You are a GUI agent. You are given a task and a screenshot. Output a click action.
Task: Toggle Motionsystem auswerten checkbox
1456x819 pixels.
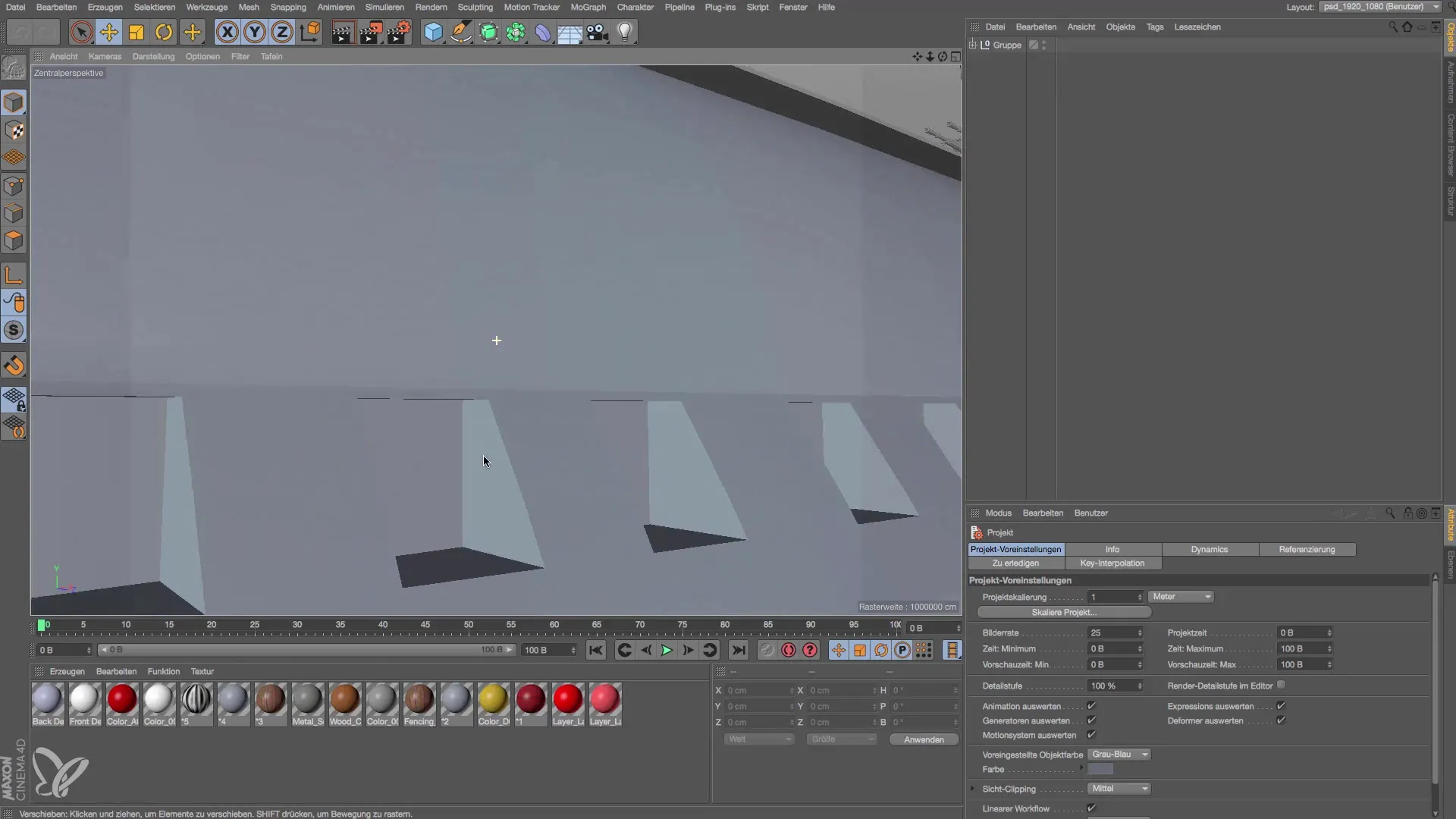click(1092, 735)
